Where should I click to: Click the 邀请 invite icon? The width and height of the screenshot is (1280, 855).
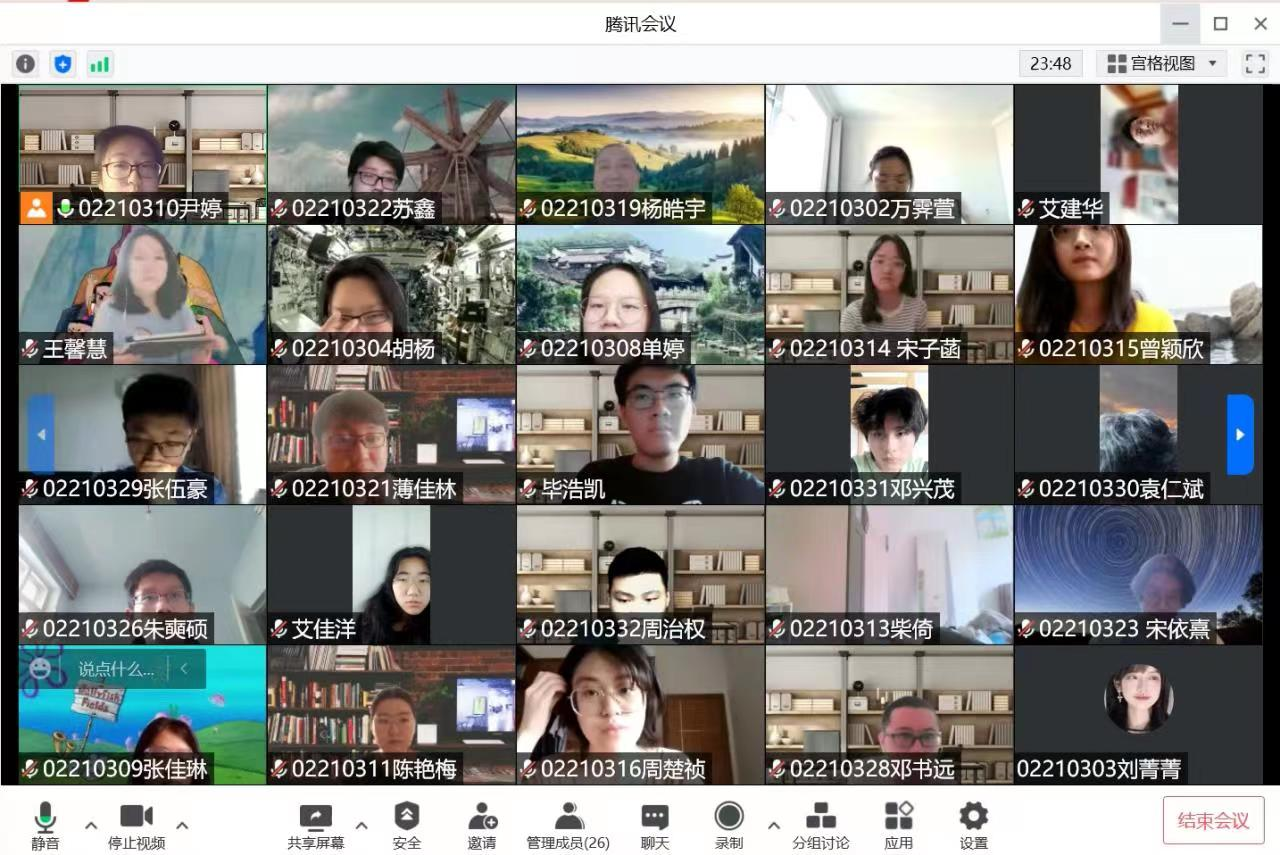482,826
